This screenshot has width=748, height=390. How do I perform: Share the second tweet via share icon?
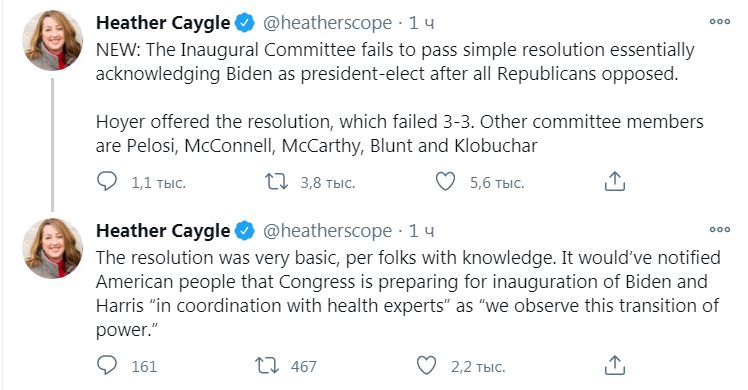pos(614,366)
